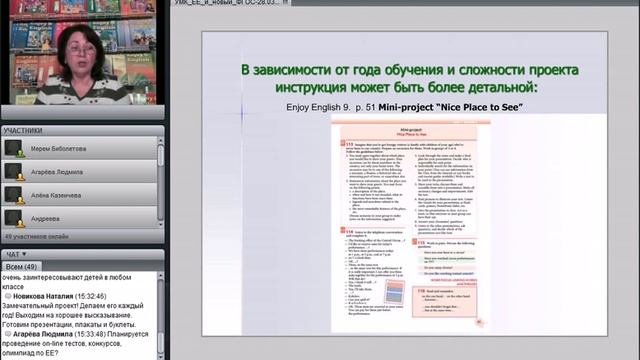Viewport: 640px width, 360px height.
Task: Click Агарёва Людмила chat sender name
Action: [x=43, y=334]
